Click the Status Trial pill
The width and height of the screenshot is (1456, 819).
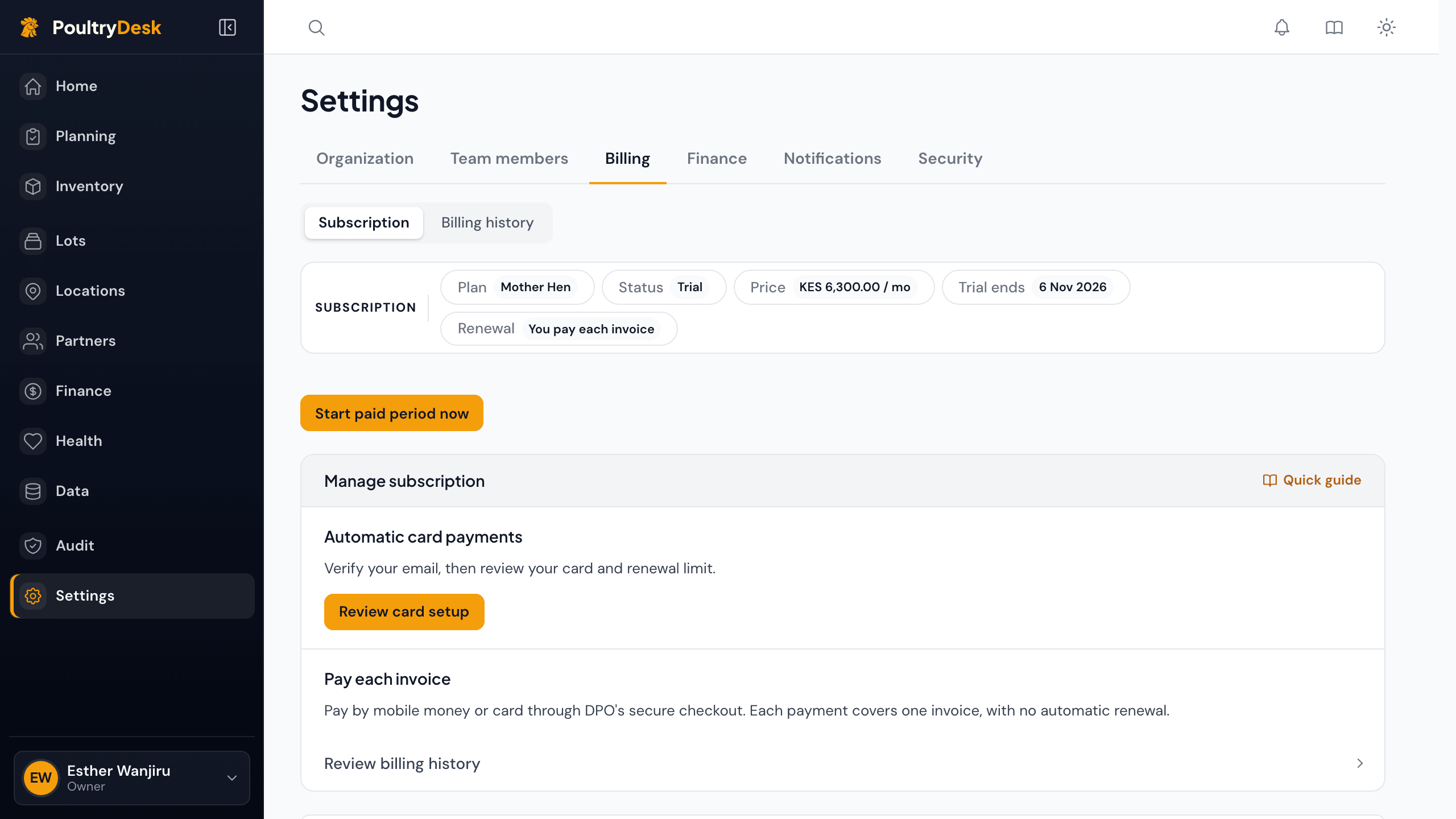tap(664, 287)
